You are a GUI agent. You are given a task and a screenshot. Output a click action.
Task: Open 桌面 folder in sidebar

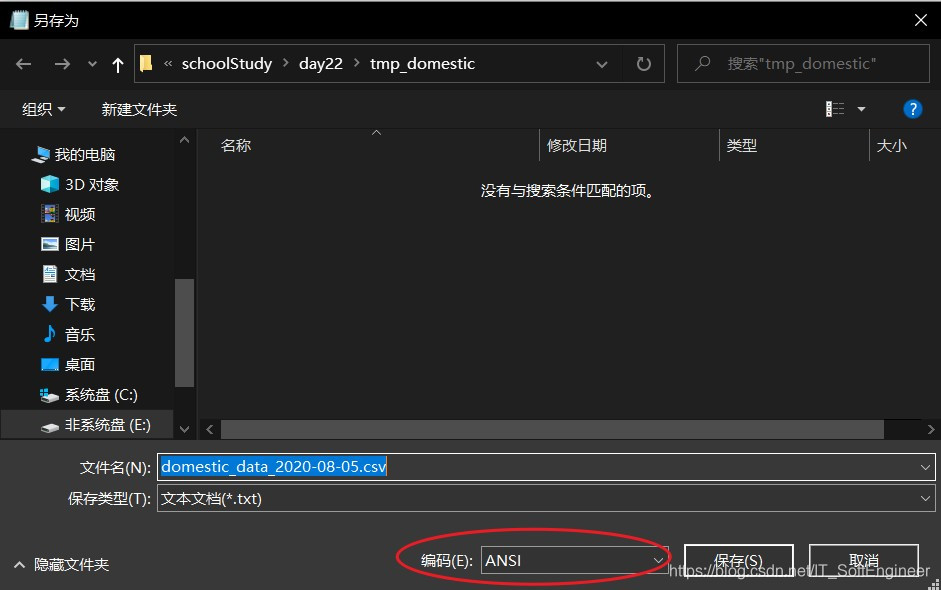[80, 364]
